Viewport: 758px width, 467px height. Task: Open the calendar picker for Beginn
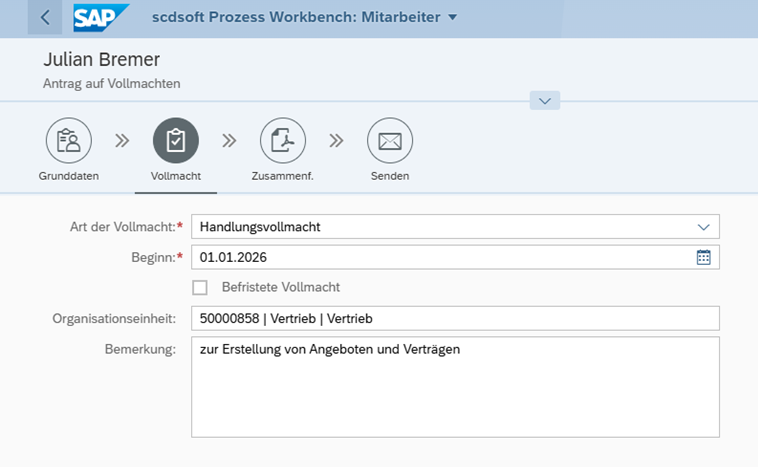point(703,257)
